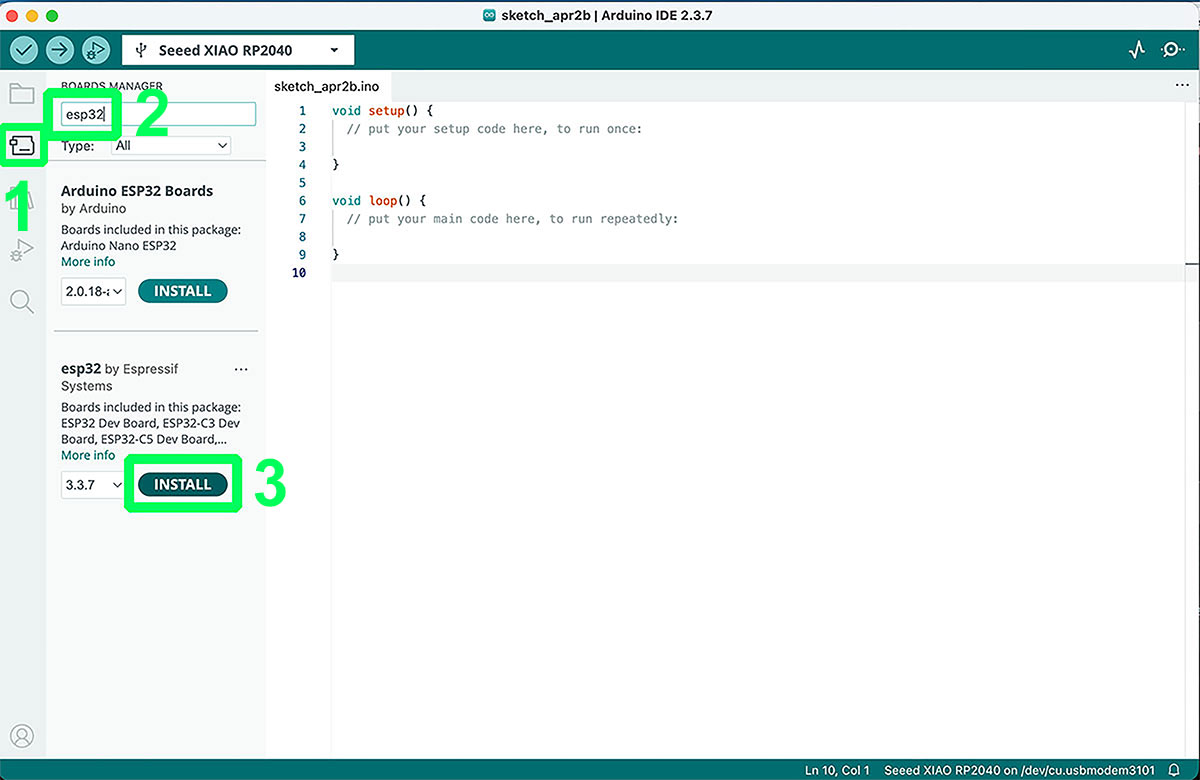This screenshot has width=1200, height=780.
Task: Open the Sketchbook folder sidebar icon
Action: pos(22,95)
